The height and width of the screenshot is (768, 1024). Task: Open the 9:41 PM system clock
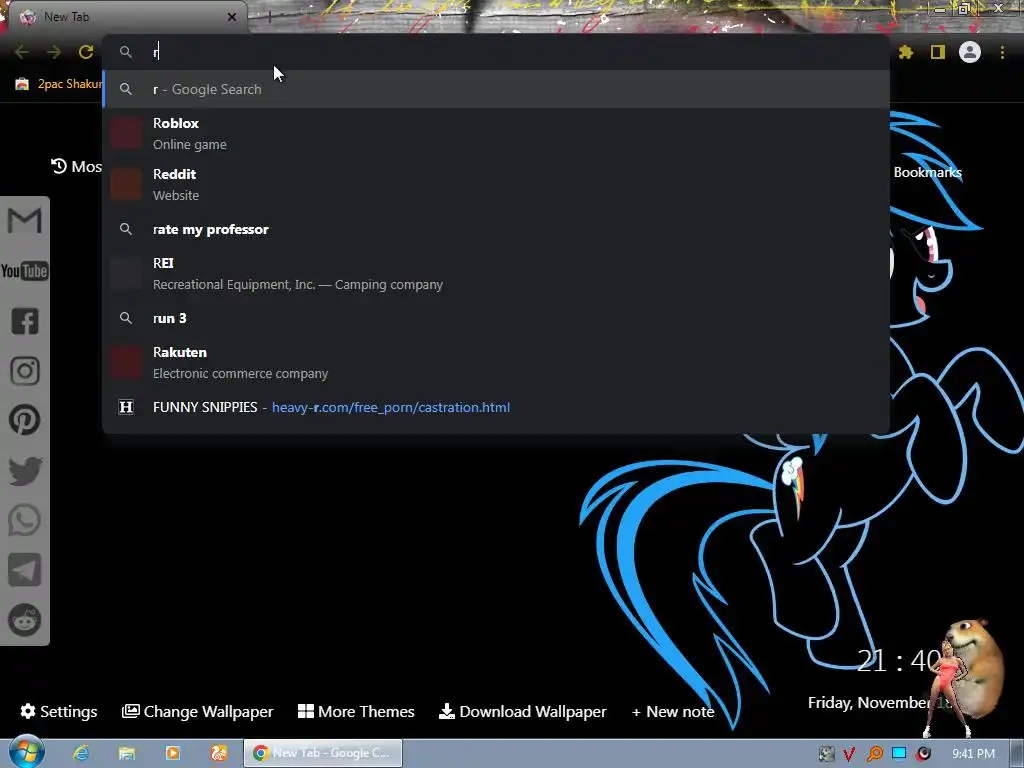973,754
